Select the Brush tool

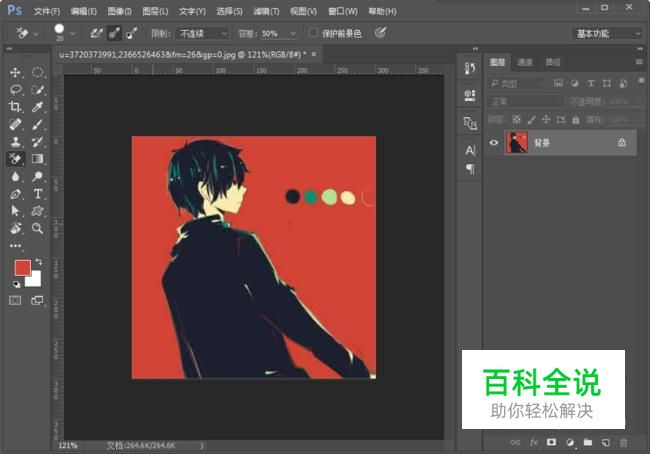coord(37,124)
